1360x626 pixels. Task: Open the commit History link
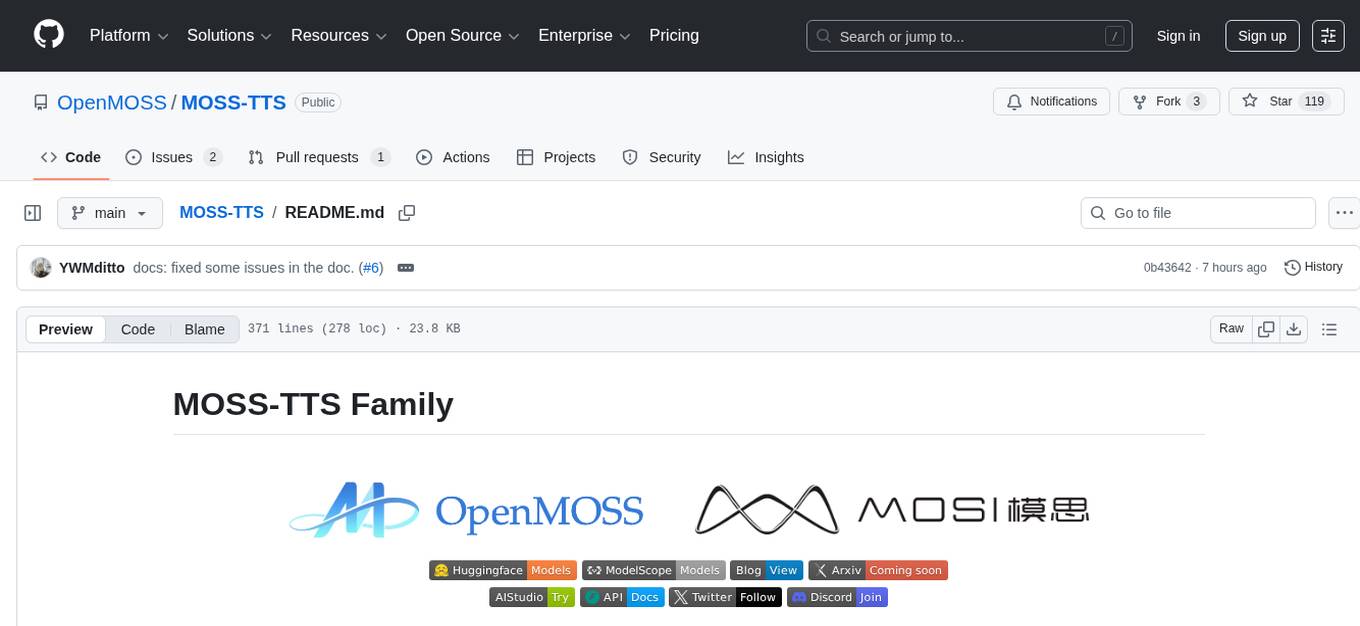(x=1313, y=267)
